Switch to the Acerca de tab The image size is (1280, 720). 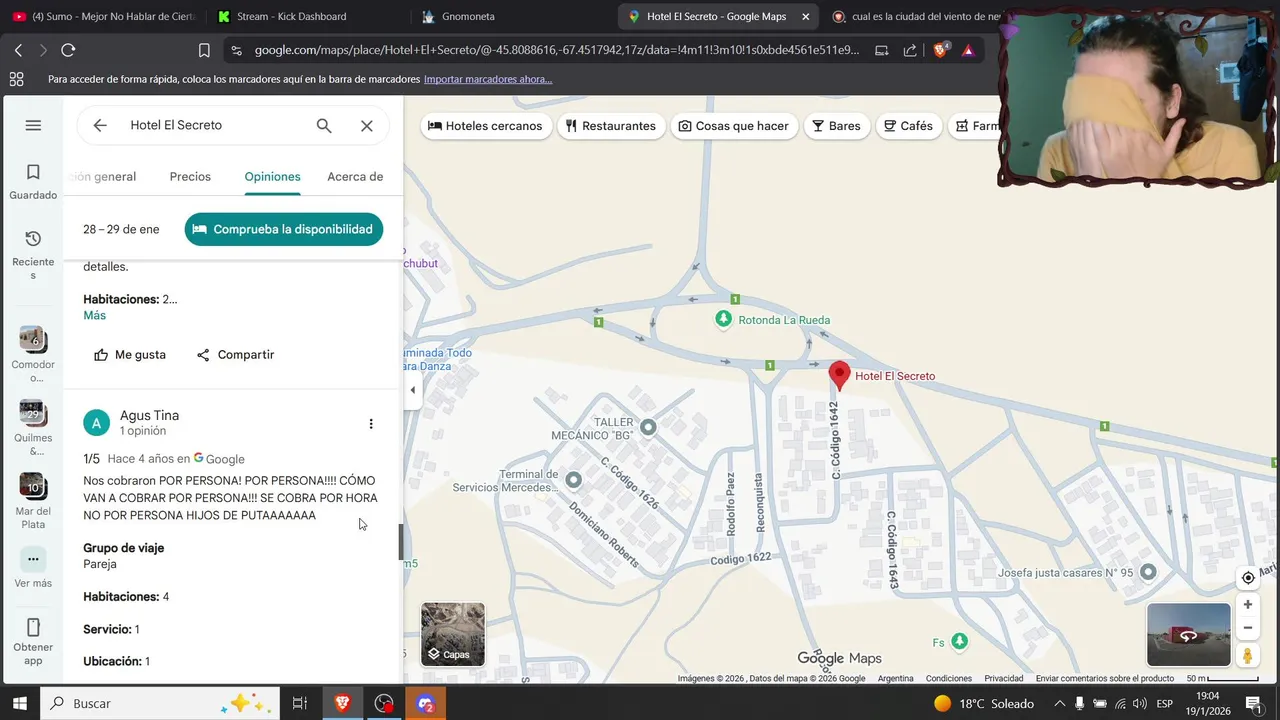click(x=355, y=177)
